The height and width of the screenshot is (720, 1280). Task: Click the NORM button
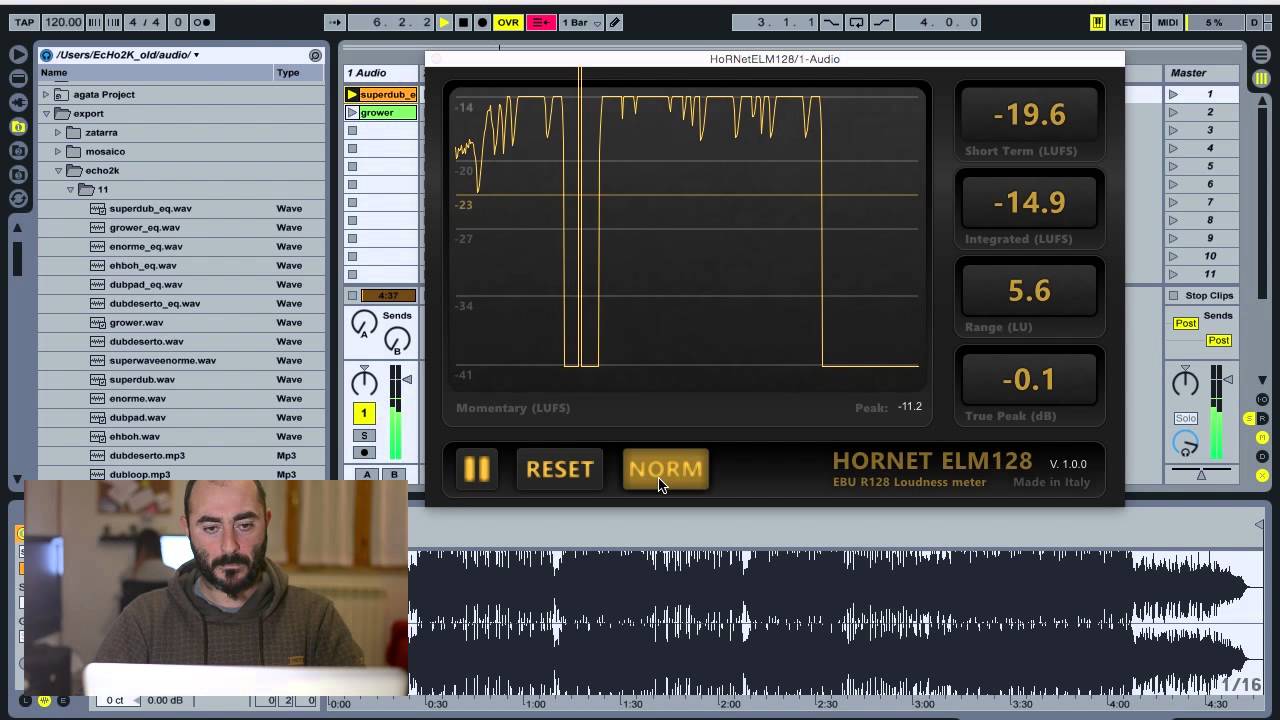tap(666, 469)
